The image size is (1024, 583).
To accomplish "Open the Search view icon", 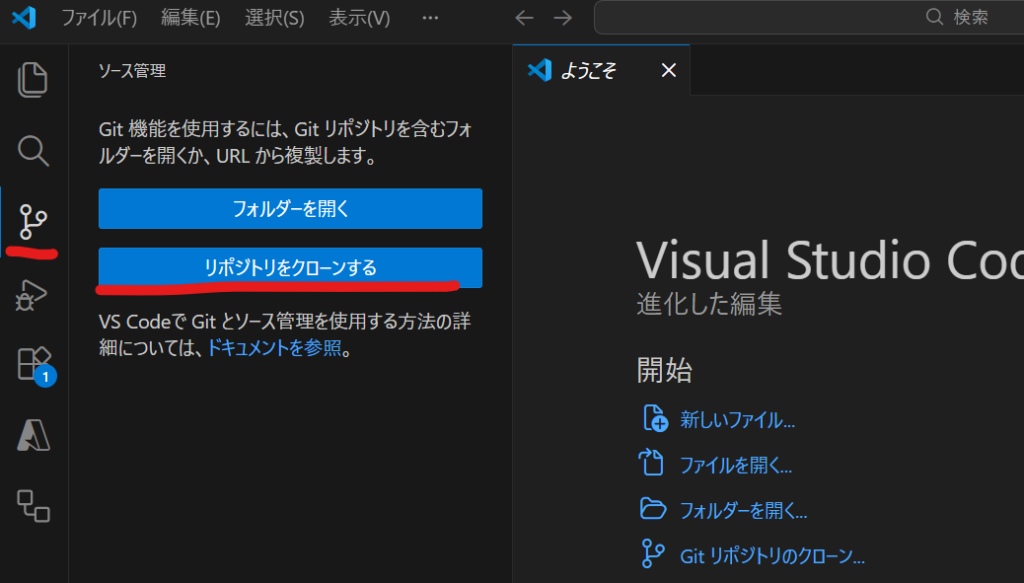I will coord(33,150).
